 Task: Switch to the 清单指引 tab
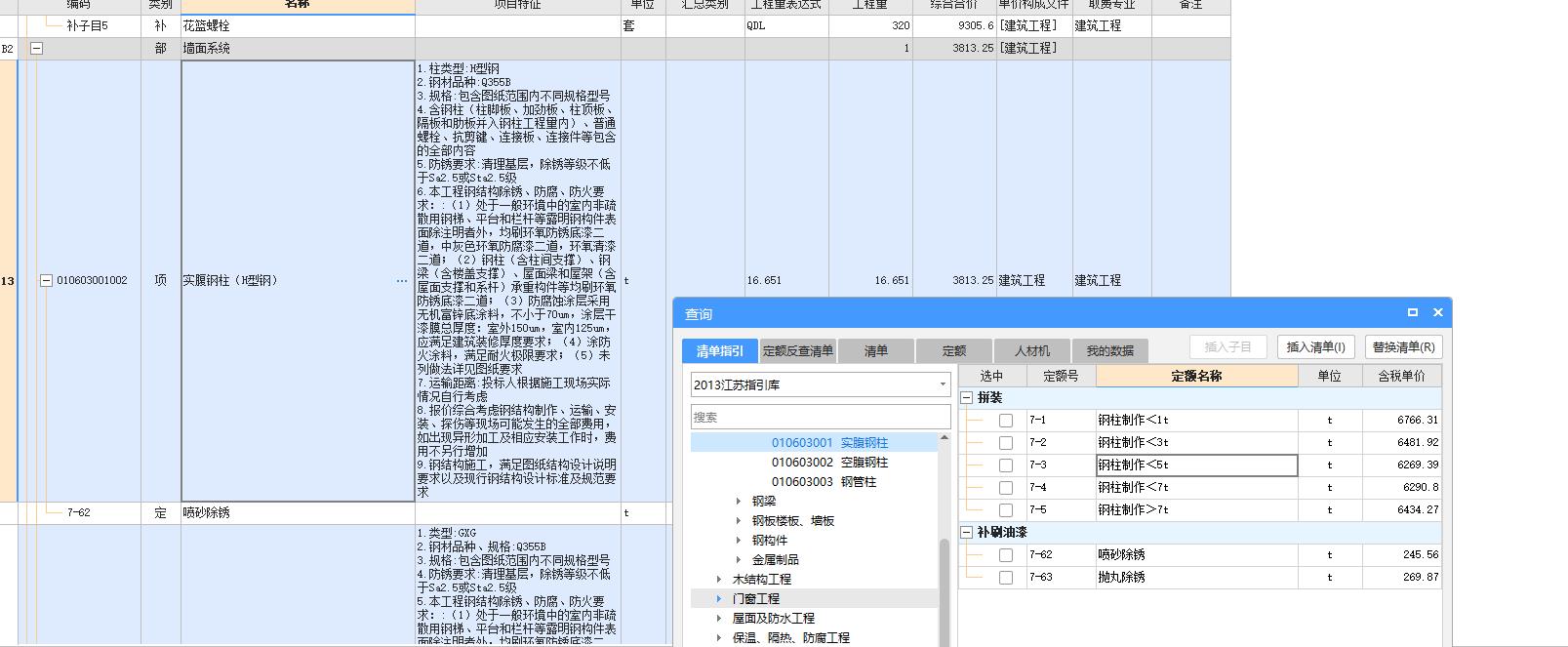(x=719, y=351)
